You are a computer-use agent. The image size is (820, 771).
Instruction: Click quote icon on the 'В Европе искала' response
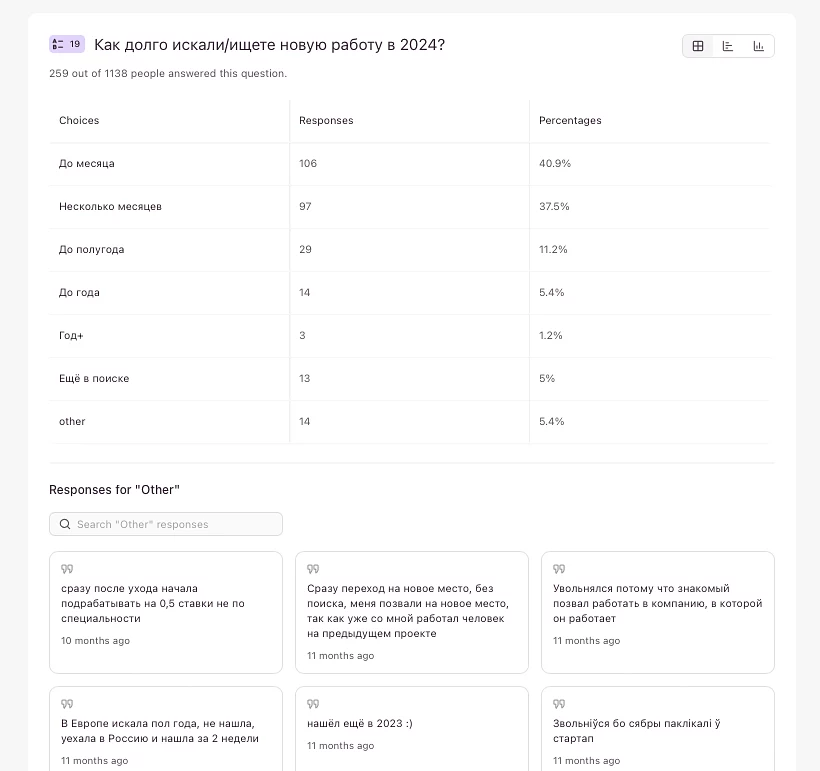[67, 704]
